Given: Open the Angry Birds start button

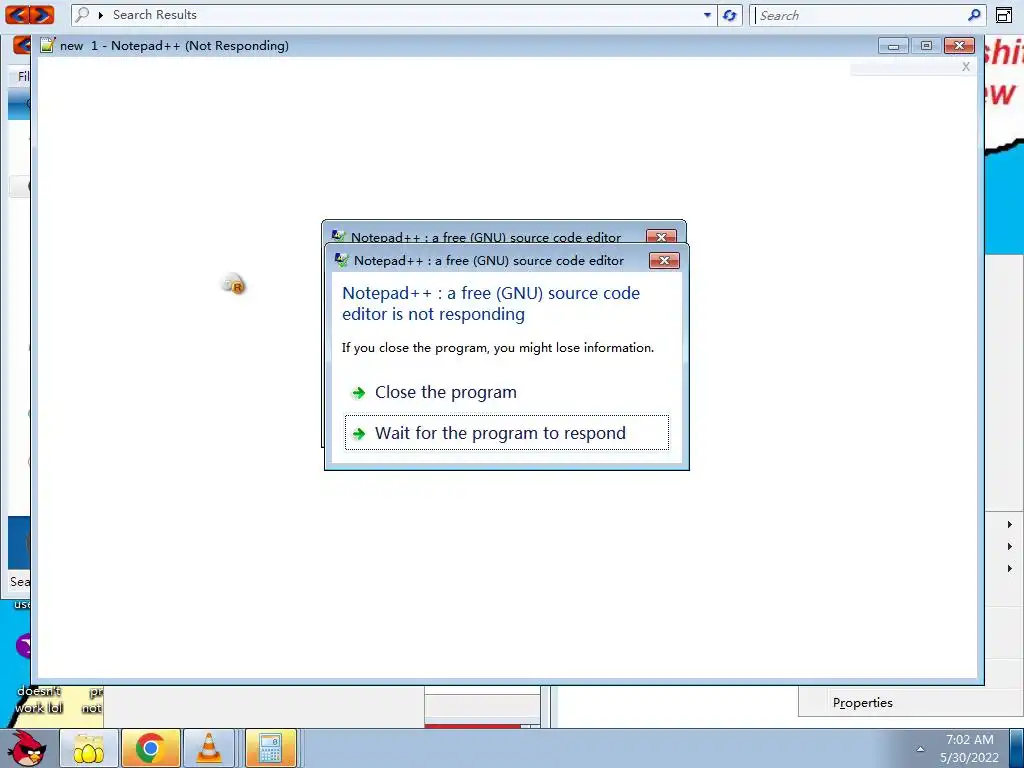Looking at the screenshot, I should pos(29,748).
